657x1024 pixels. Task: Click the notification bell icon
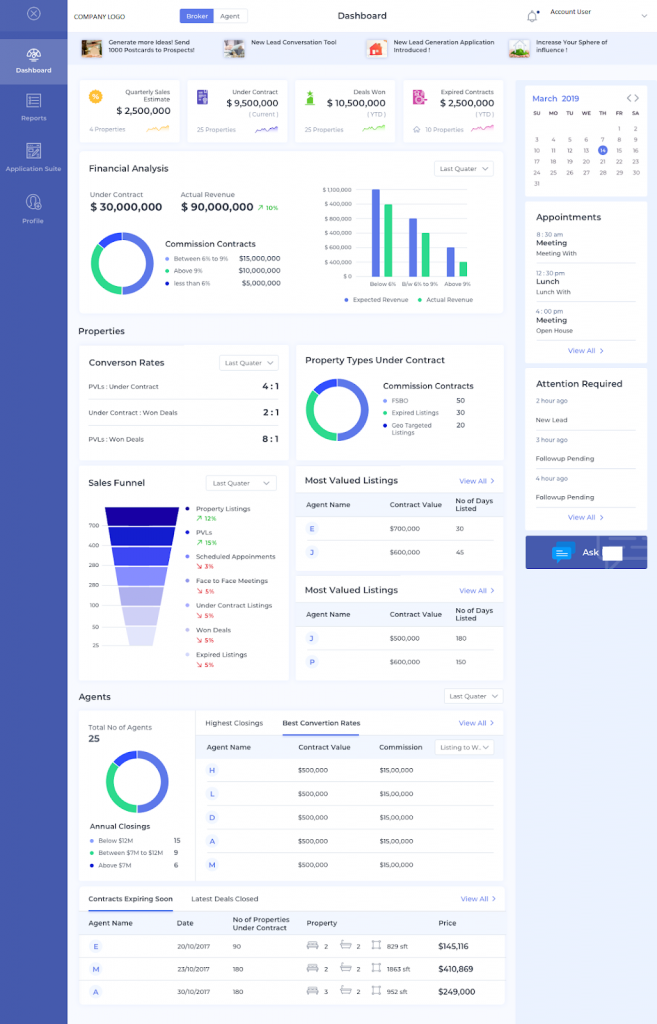(x=532, y=16)
